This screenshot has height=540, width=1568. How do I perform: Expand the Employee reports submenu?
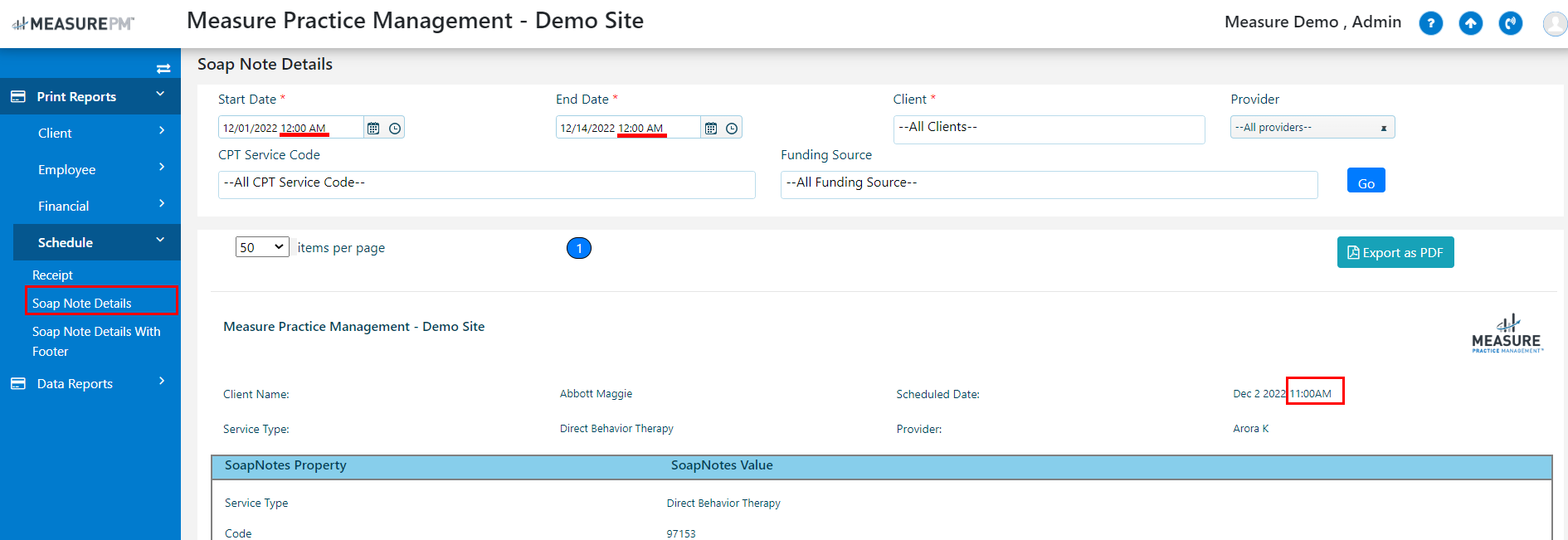[x=162, y=168]
